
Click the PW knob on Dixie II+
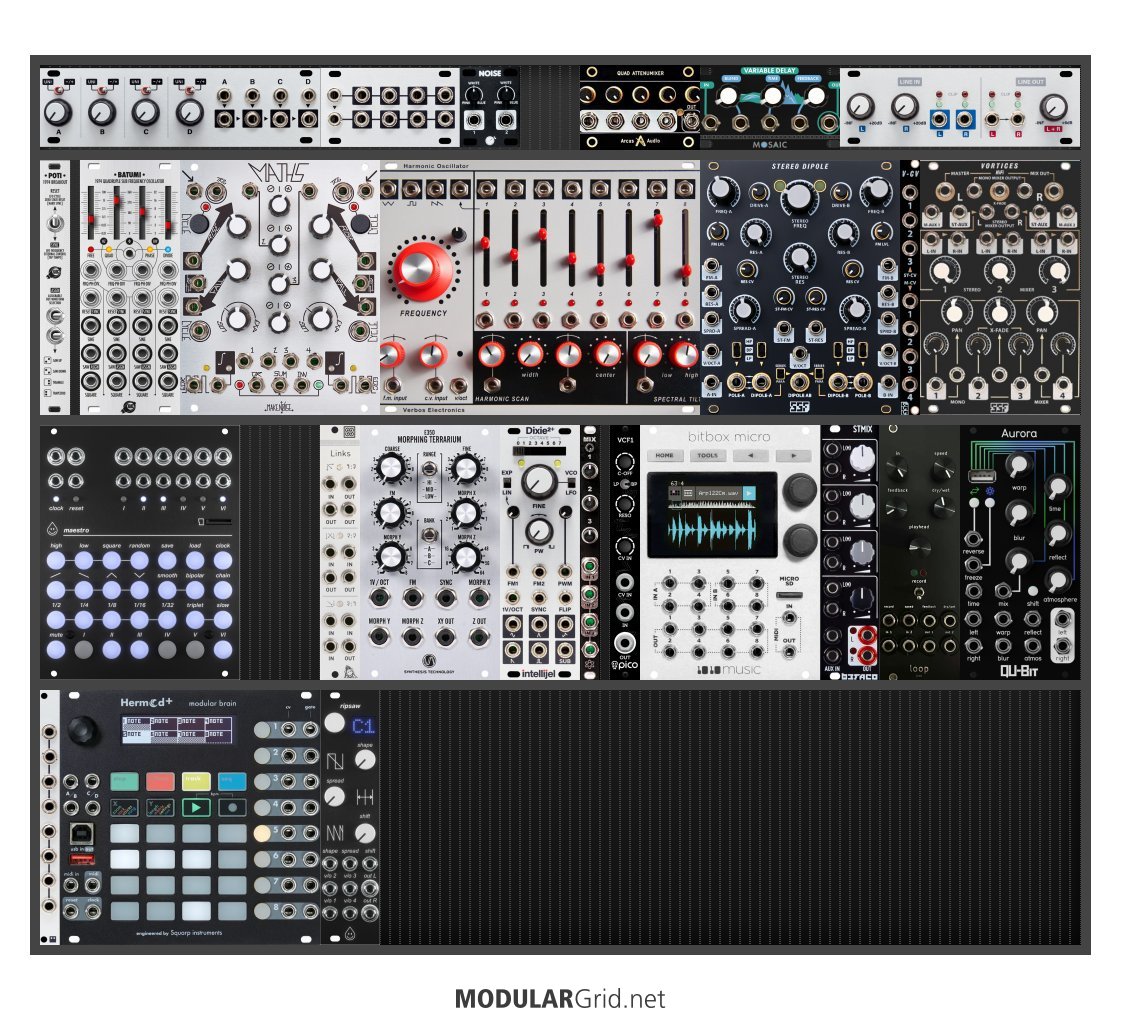(x=538, y=530)
